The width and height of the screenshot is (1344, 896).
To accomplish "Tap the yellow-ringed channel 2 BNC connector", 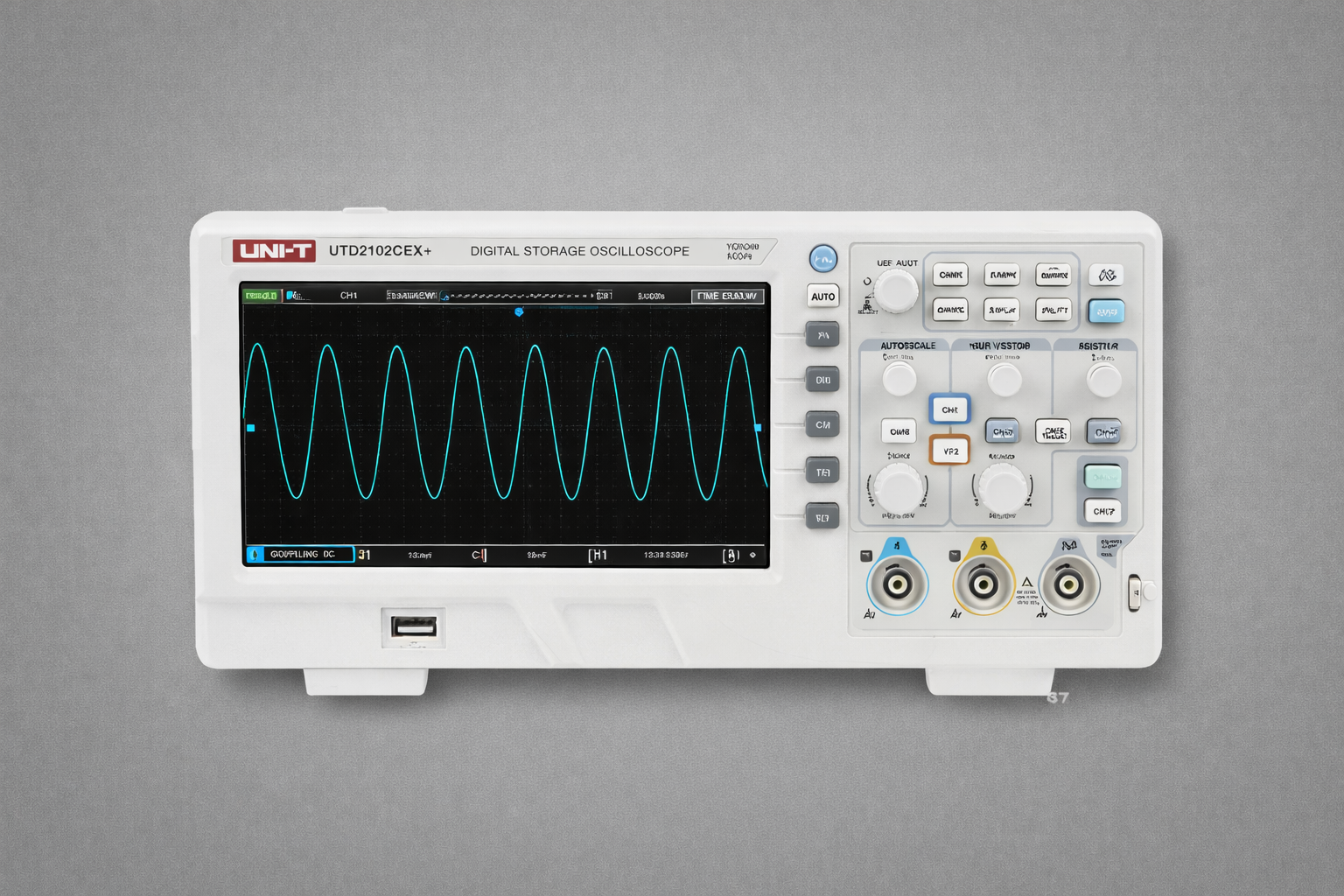I will click(983, 584).
